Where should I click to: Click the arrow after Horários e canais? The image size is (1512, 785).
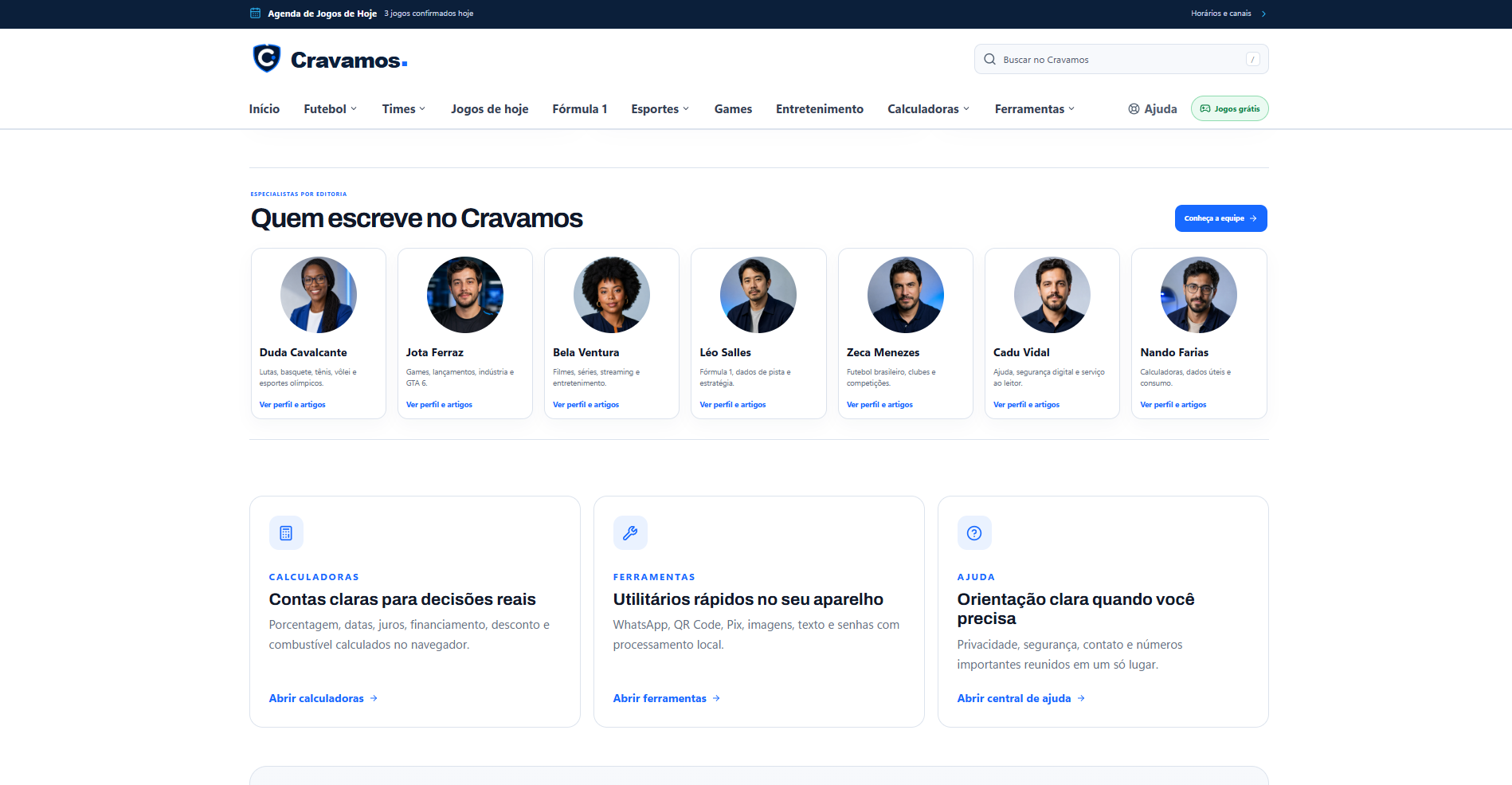click(x=1263, y=14)
